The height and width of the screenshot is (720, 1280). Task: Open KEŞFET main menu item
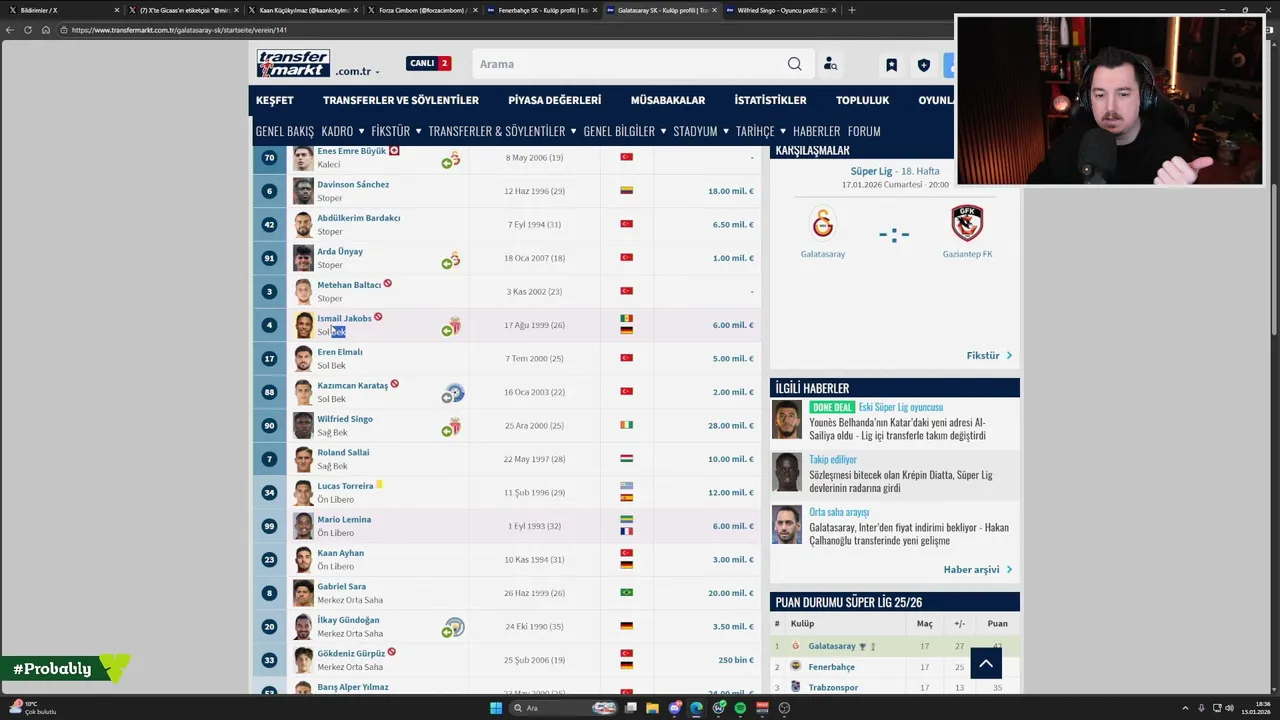pyautogui.click(x=275, y=100)
